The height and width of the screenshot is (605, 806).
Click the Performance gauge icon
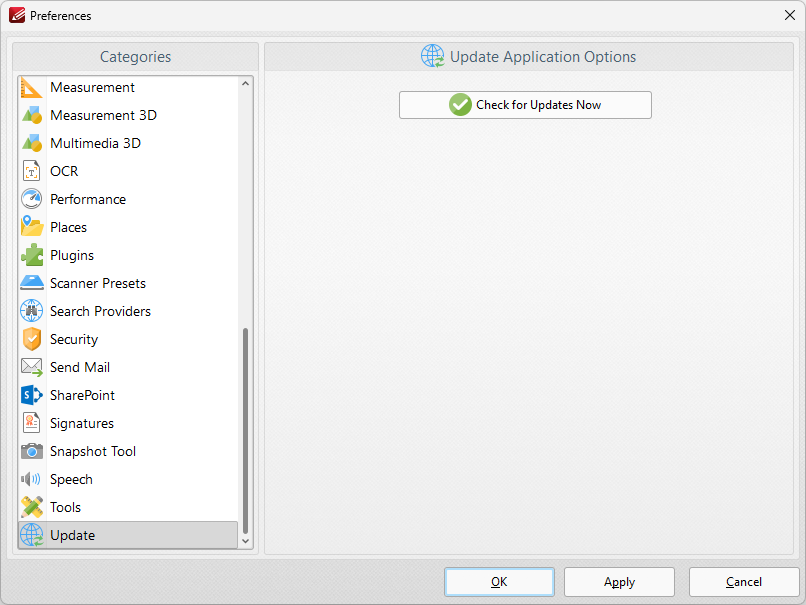coord(31,199)
